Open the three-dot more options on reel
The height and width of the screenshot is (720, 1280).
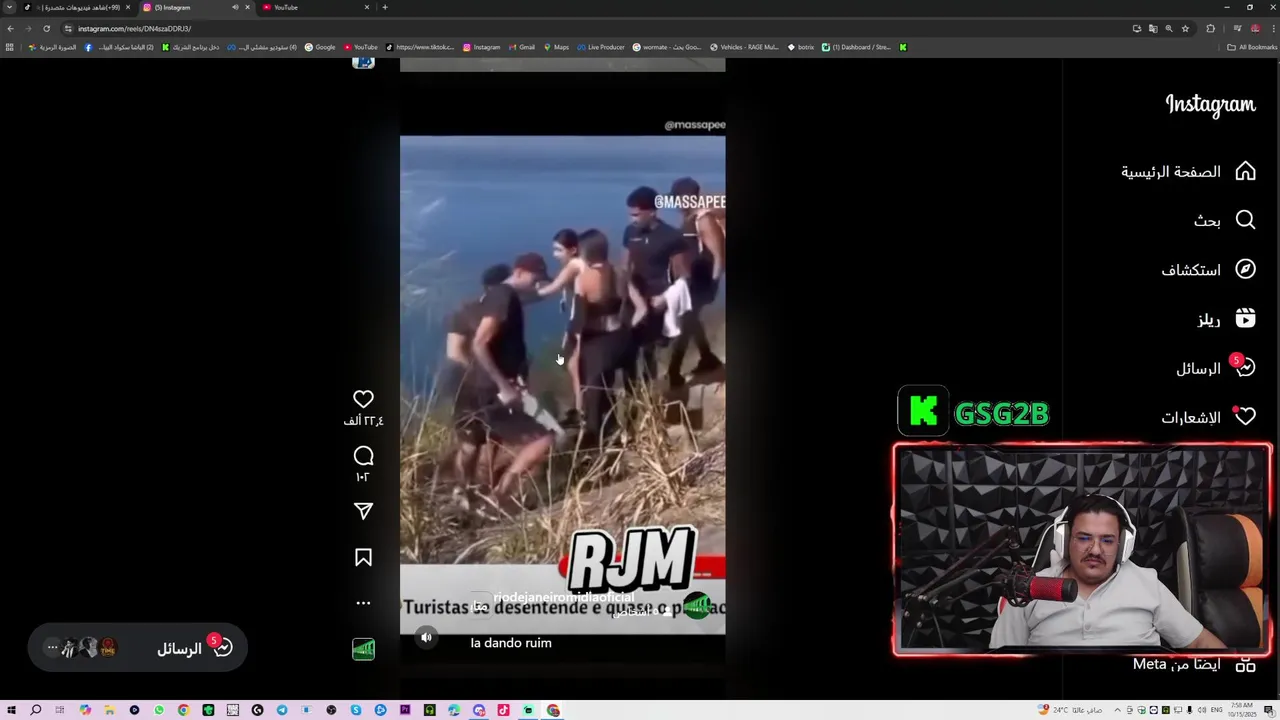click(363, 603)
